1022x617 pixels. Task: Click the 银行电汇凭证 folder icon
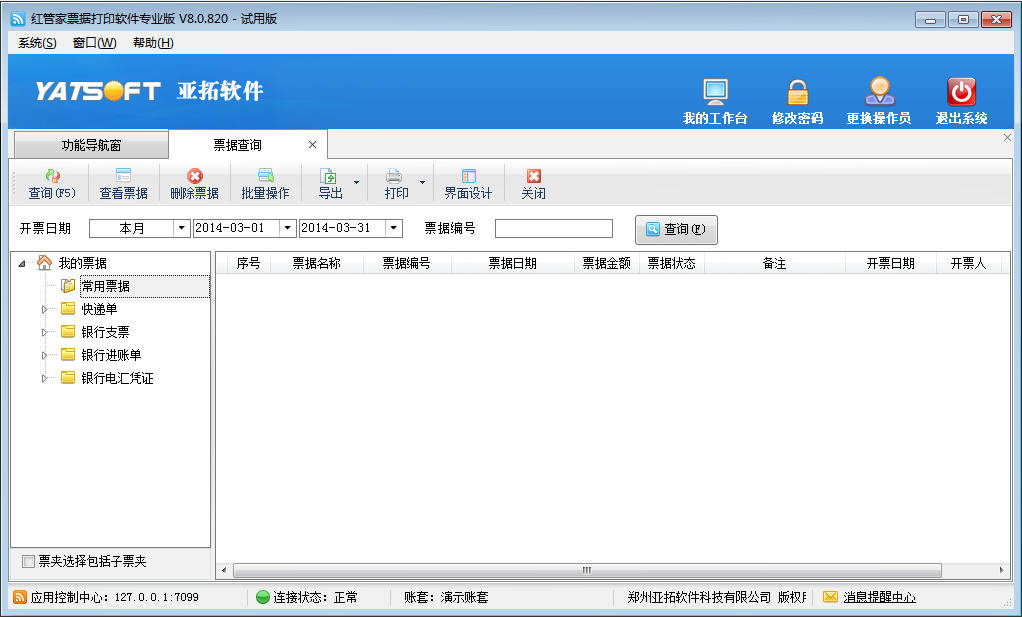tap(68, 377)
